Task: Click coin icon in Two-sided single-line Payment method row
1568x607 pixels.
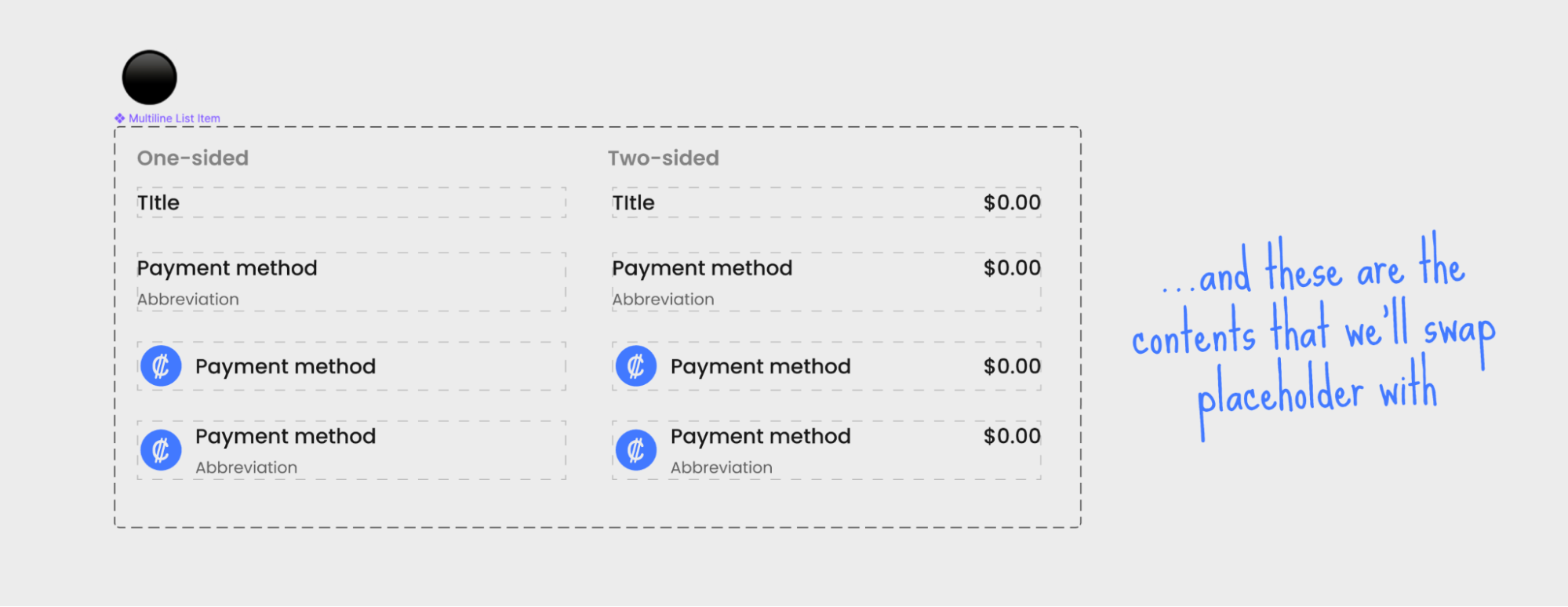Action: click(636, 366)
